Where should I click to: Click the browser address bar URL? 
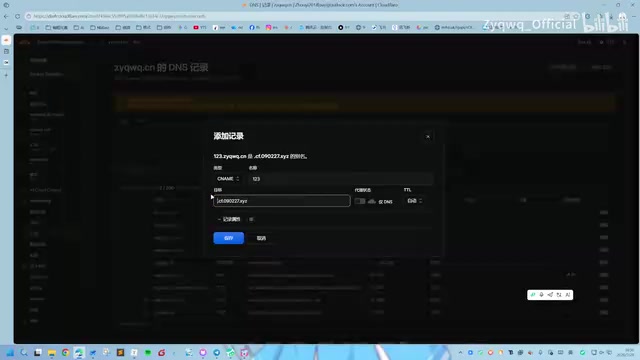[119, 16]
